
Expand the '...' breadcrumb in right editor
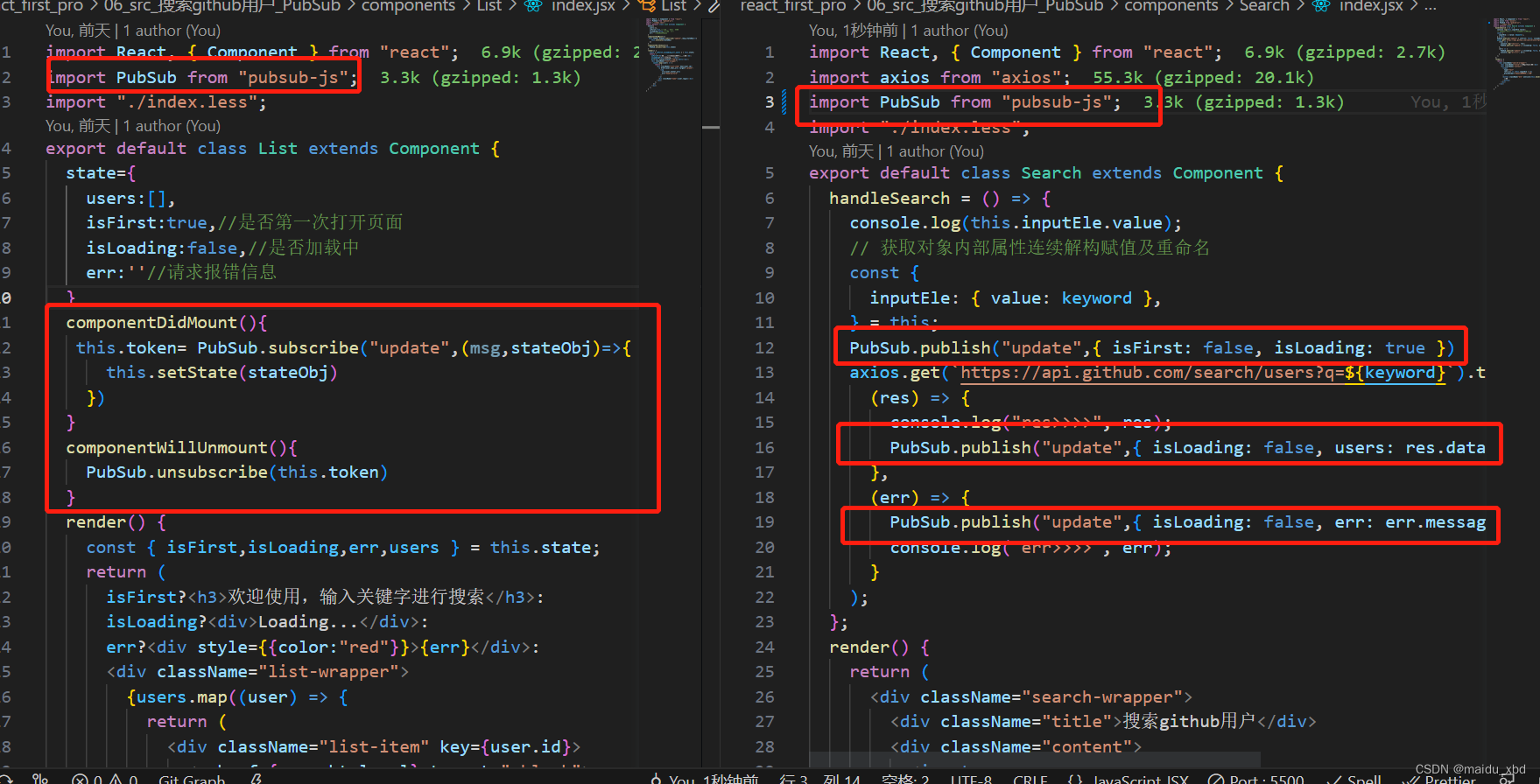coord(1430,6)
